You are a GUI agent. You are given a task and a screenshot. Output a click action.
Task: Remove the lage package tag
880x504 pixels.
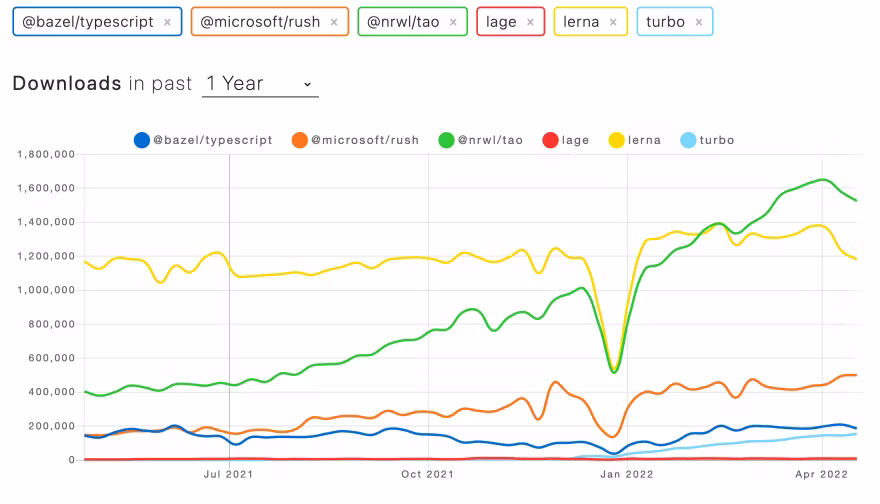pyautogui.click(x=530, y=22)
